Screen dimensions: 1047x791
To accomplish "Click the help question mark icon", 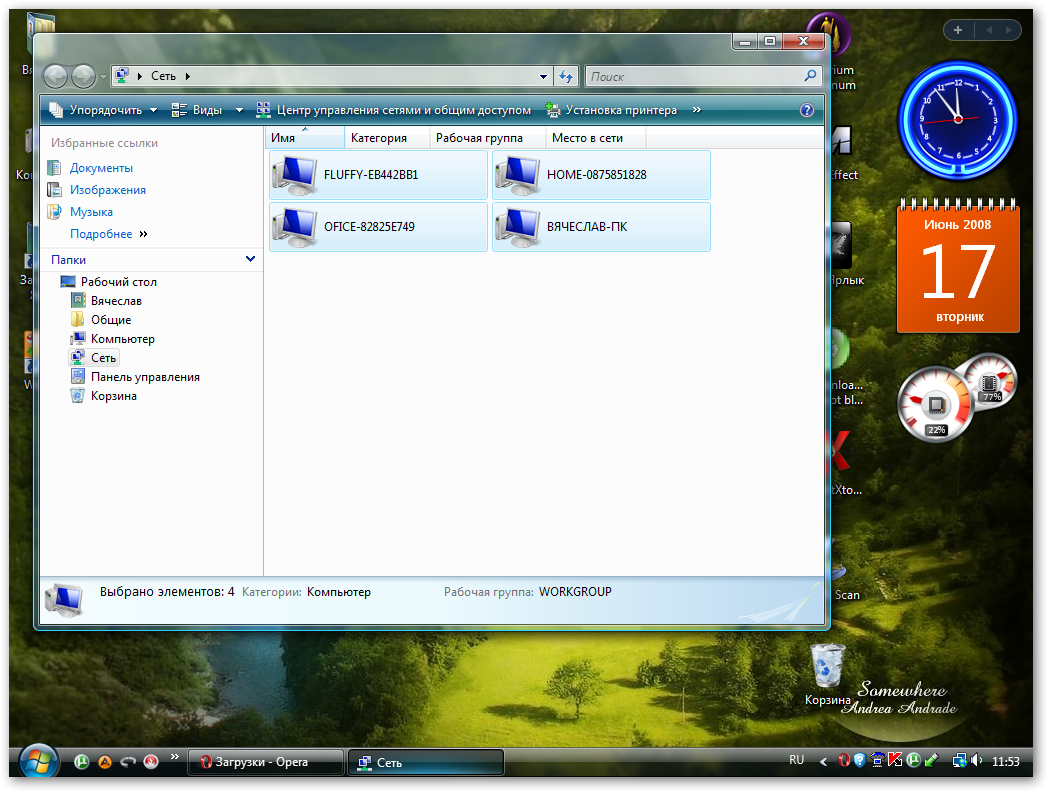I will click(x=807, y=110).
